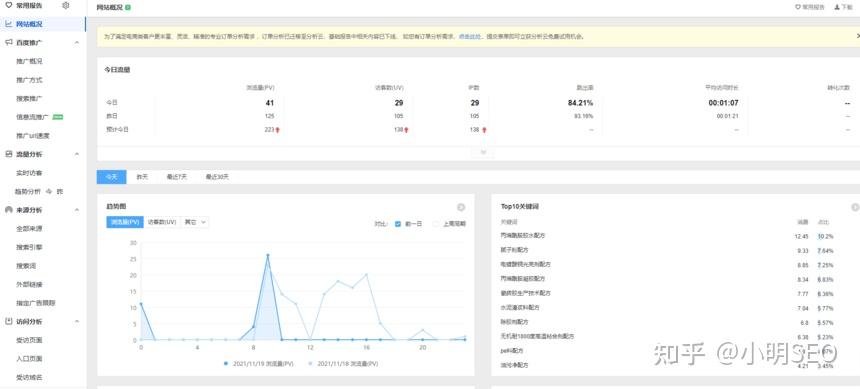The image size is (860, 389).
Task: Close the yellow notice banner
Action: [x=858, y=36]
